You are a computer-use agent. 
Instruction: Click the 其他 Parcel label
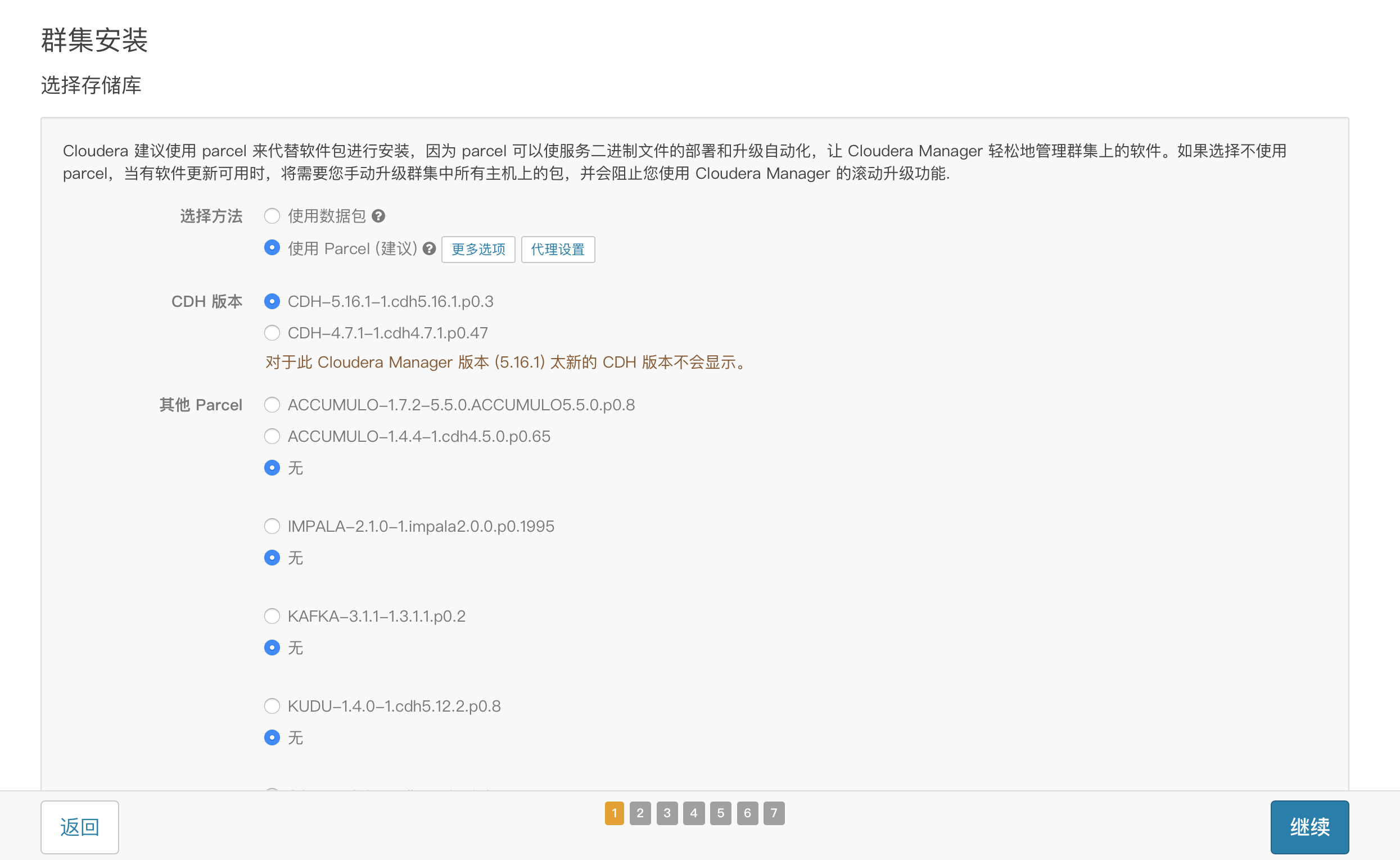pyautogui.click(x=201, y=405)
